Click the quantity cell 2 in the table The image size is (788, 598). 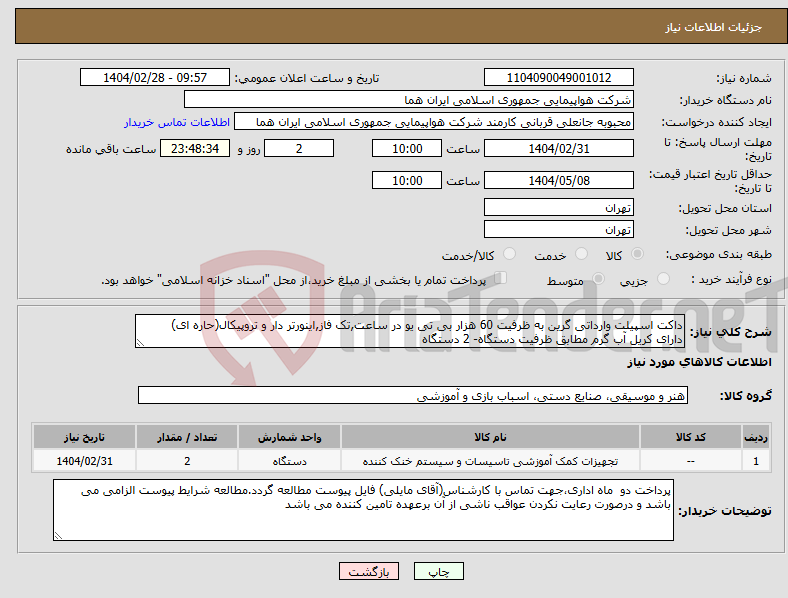(x=187, y=461)
